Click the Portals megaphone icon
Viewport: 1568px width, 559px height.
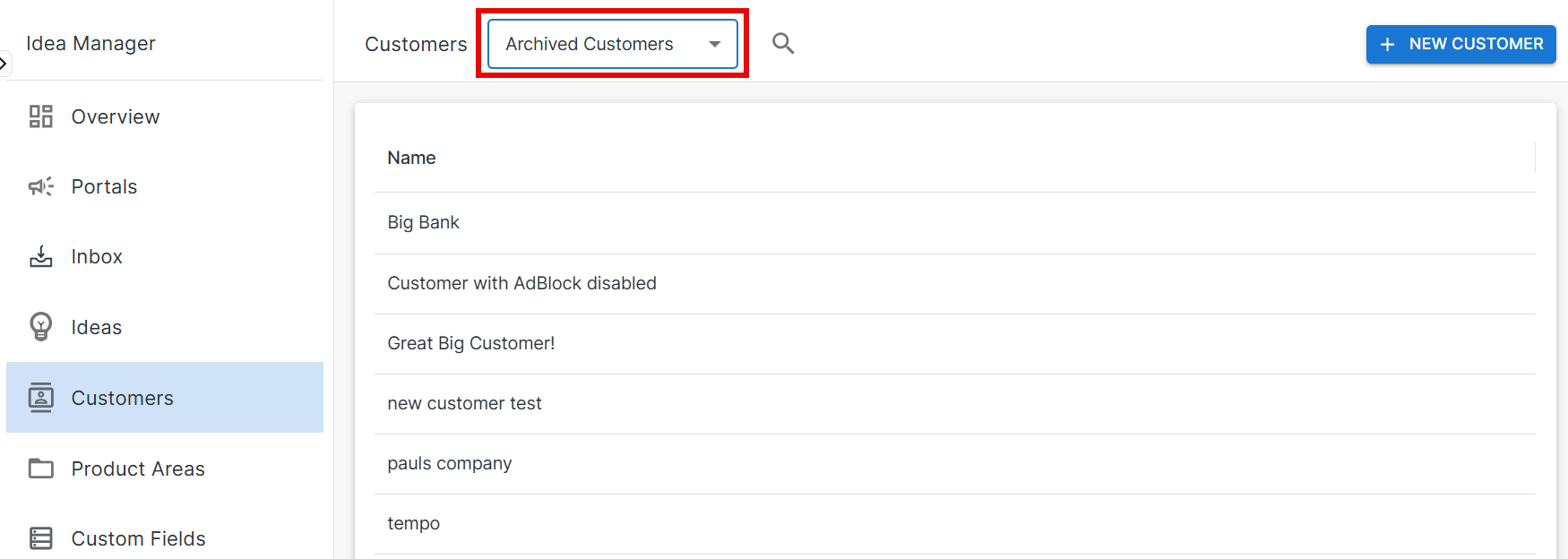[x=41, y=186]
